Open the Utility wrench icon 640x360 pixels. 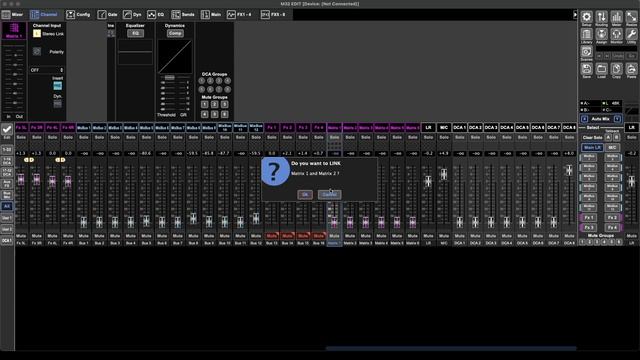(631, 34)
